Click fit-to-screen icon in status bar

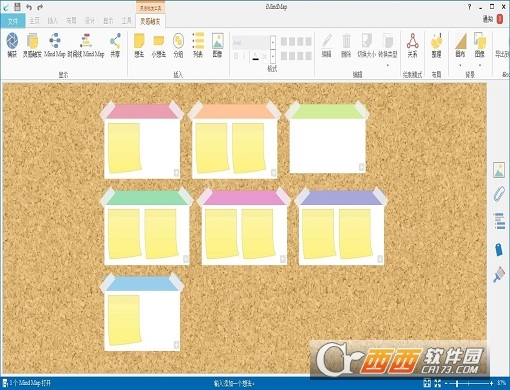(x=427, y=383)
